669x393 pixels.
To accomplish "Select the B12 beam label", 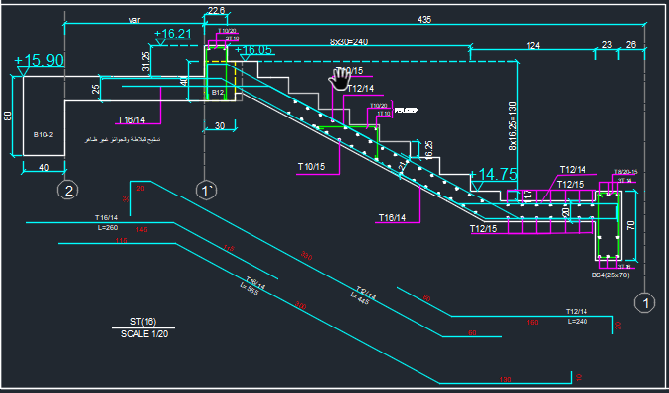I will coord(218,93).
